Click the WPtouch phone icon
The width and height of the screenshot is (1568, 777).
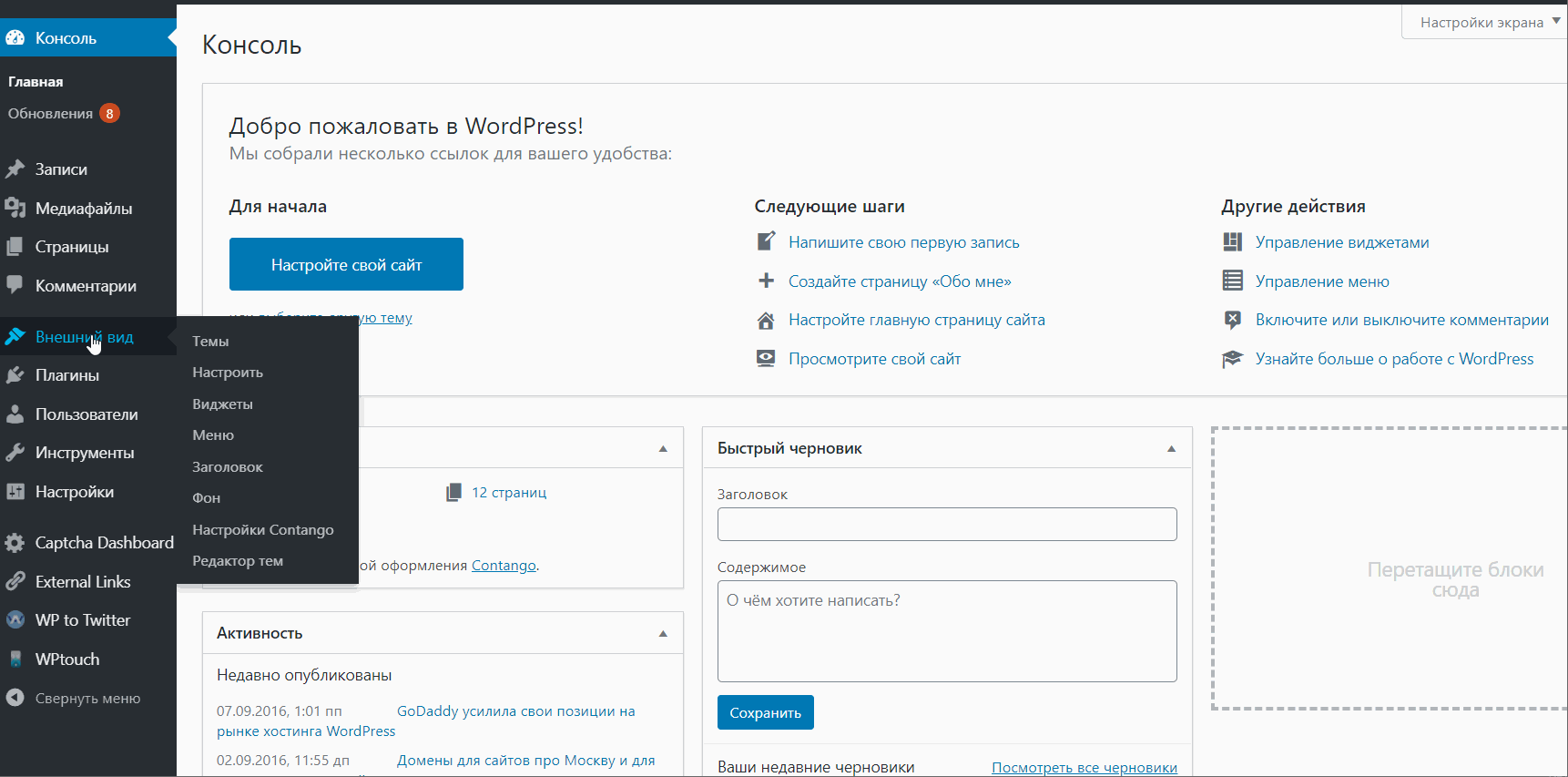click(15, 659)
